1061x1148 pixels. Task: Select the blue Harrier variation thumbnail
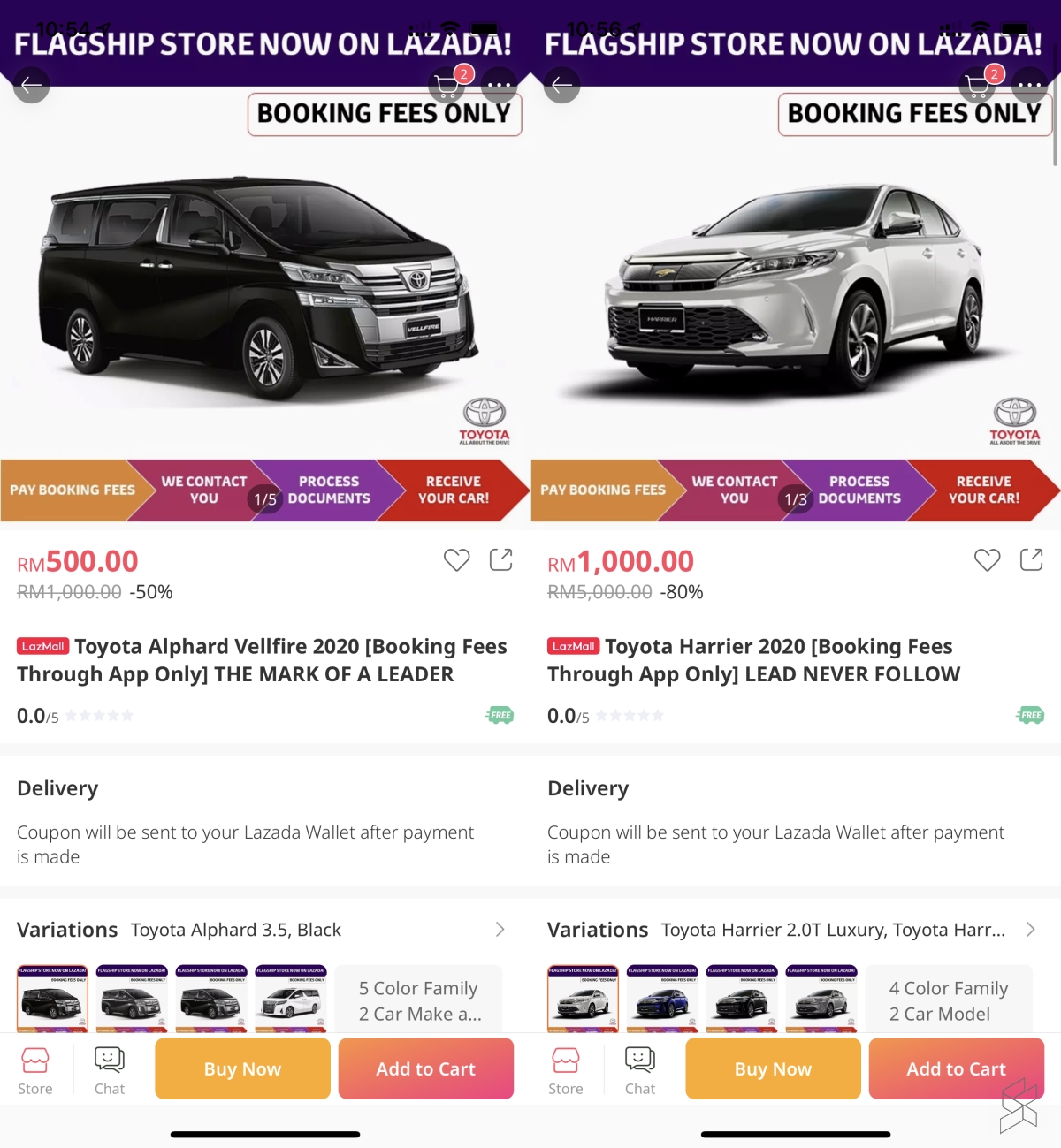coord(662,999)
